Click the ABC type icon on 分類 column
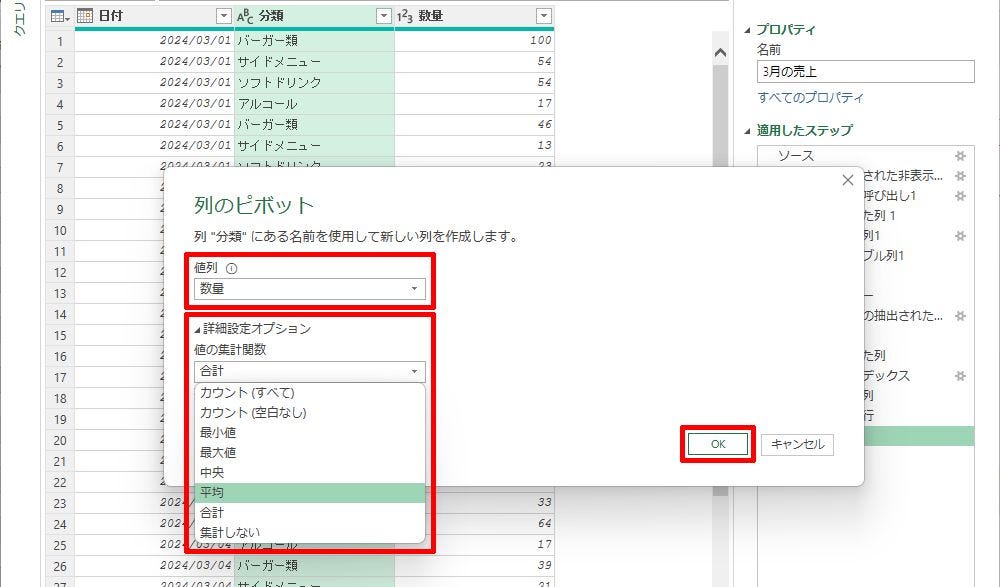1000x587 pixels. 245,16
